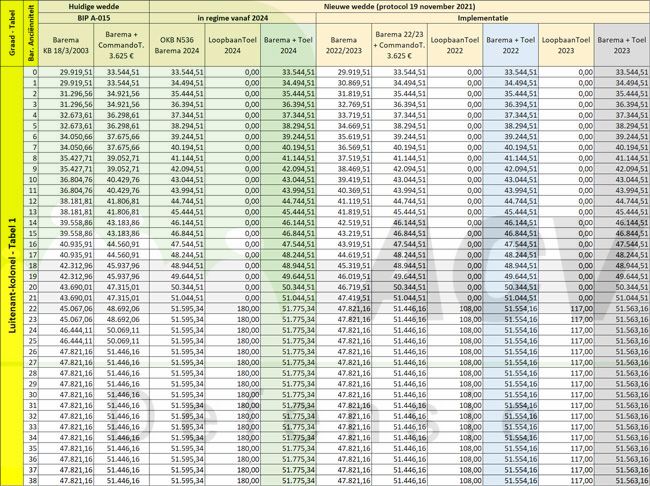The width and height of the screenshot is (650, 486).
Task: Select Barema 22/23 + CommandoT. value in row 19
Action: pos(400,276)
